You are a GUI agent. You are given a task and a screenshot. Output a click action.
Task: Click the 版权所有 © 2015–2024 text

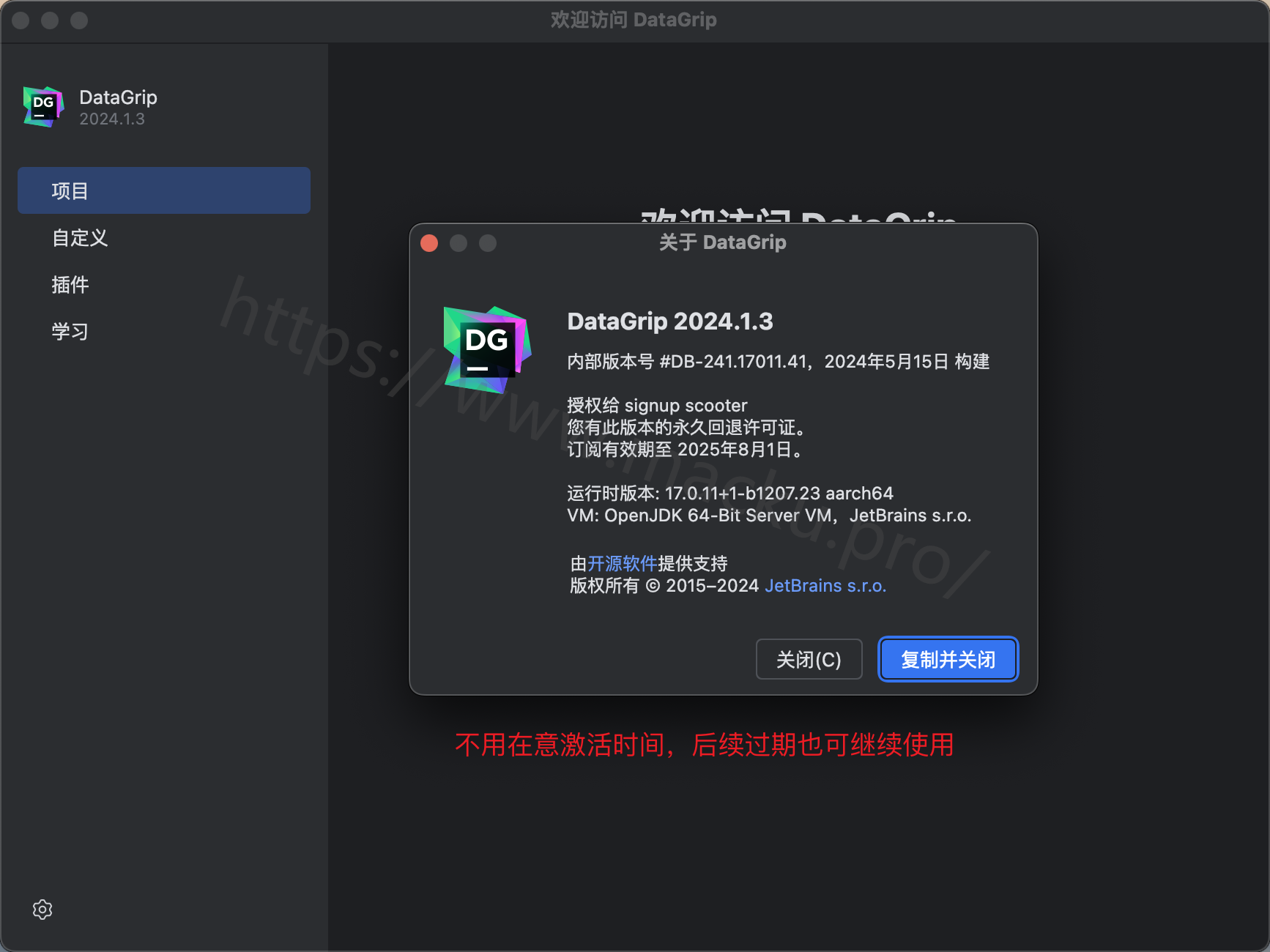point(664,586)
